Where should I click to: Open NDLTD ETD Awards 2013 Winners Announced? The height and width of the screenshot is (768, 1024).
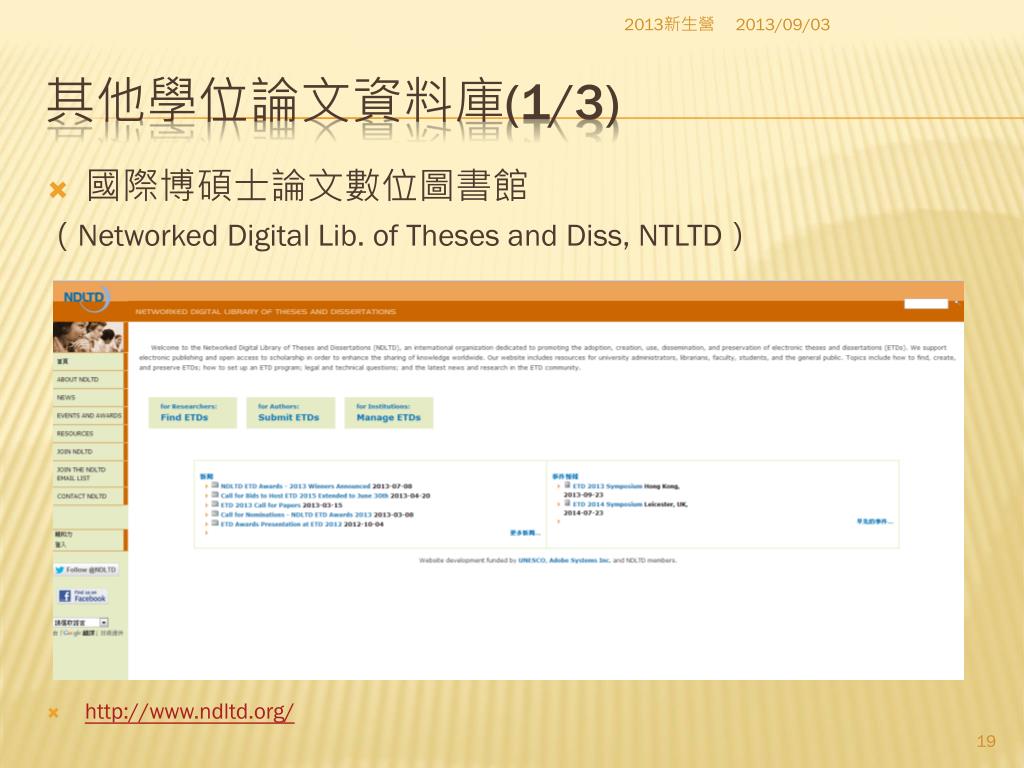click(295, 487)
